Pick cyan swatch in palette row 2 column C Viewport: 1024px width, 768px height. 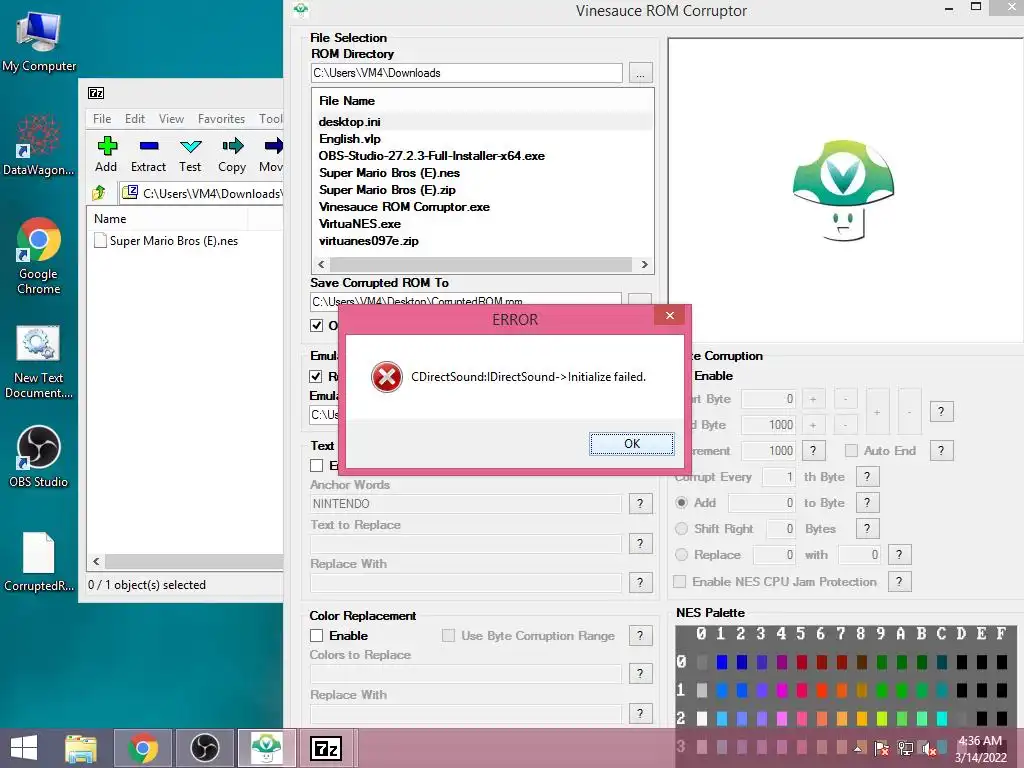tap(941, 718)
